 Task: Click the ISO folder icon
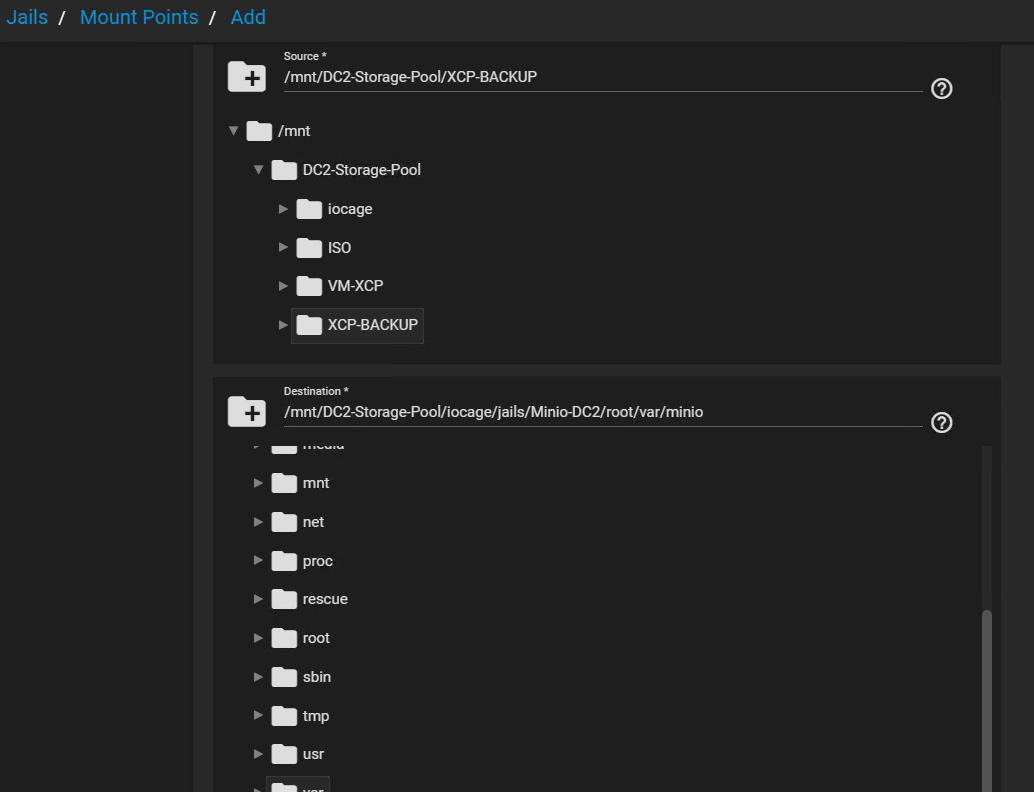pyautogui.click(x=309, y=247)
